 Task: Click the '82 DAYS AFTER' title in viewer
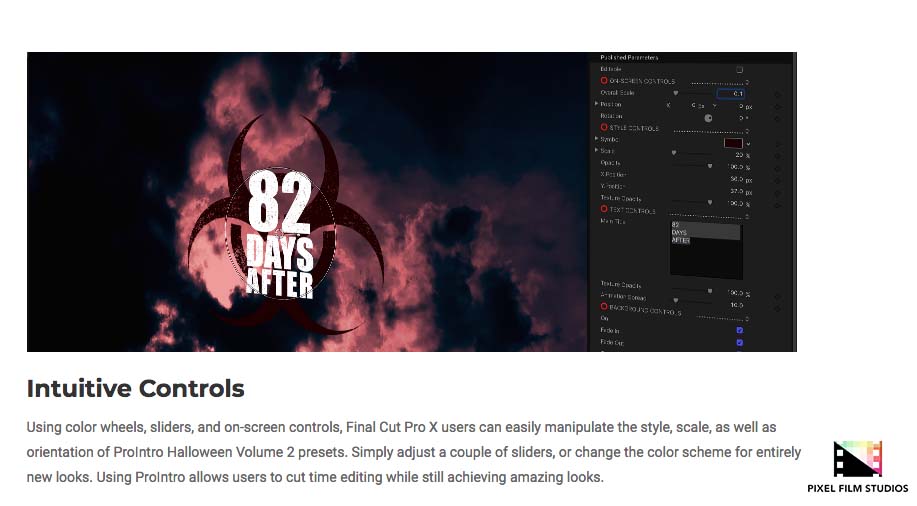coord(280,234)
